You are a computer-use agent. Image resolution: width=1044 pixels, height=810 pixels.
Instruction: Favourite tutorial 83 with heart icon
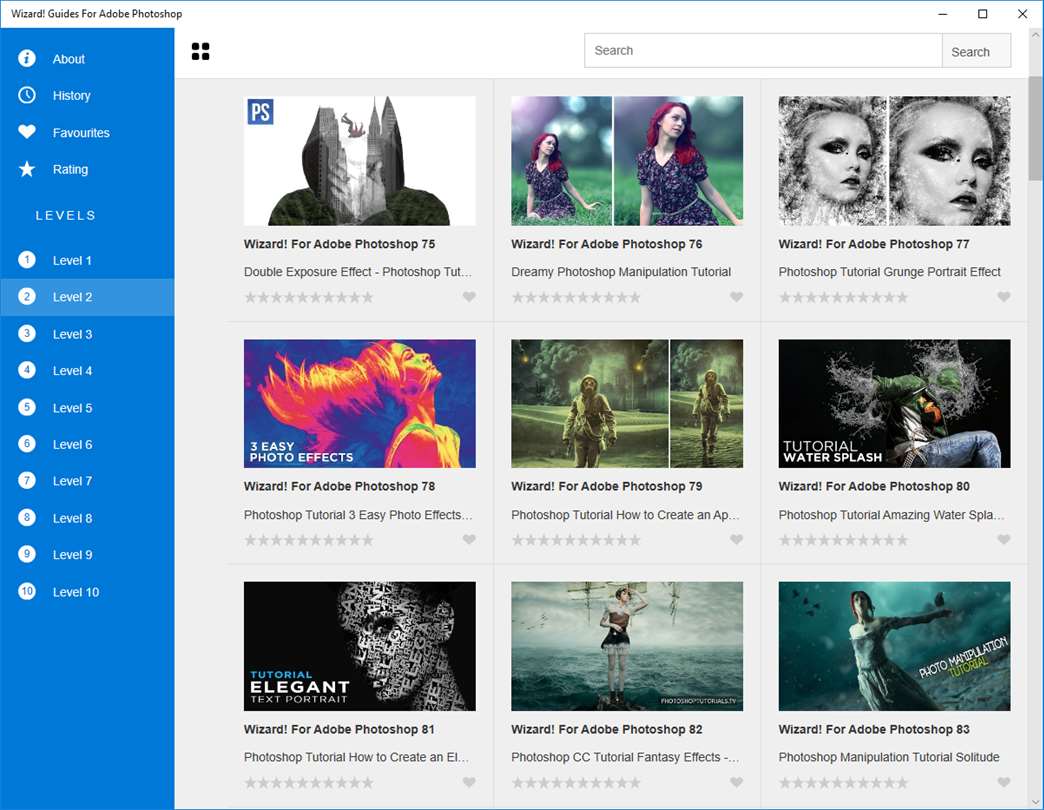1004,782
